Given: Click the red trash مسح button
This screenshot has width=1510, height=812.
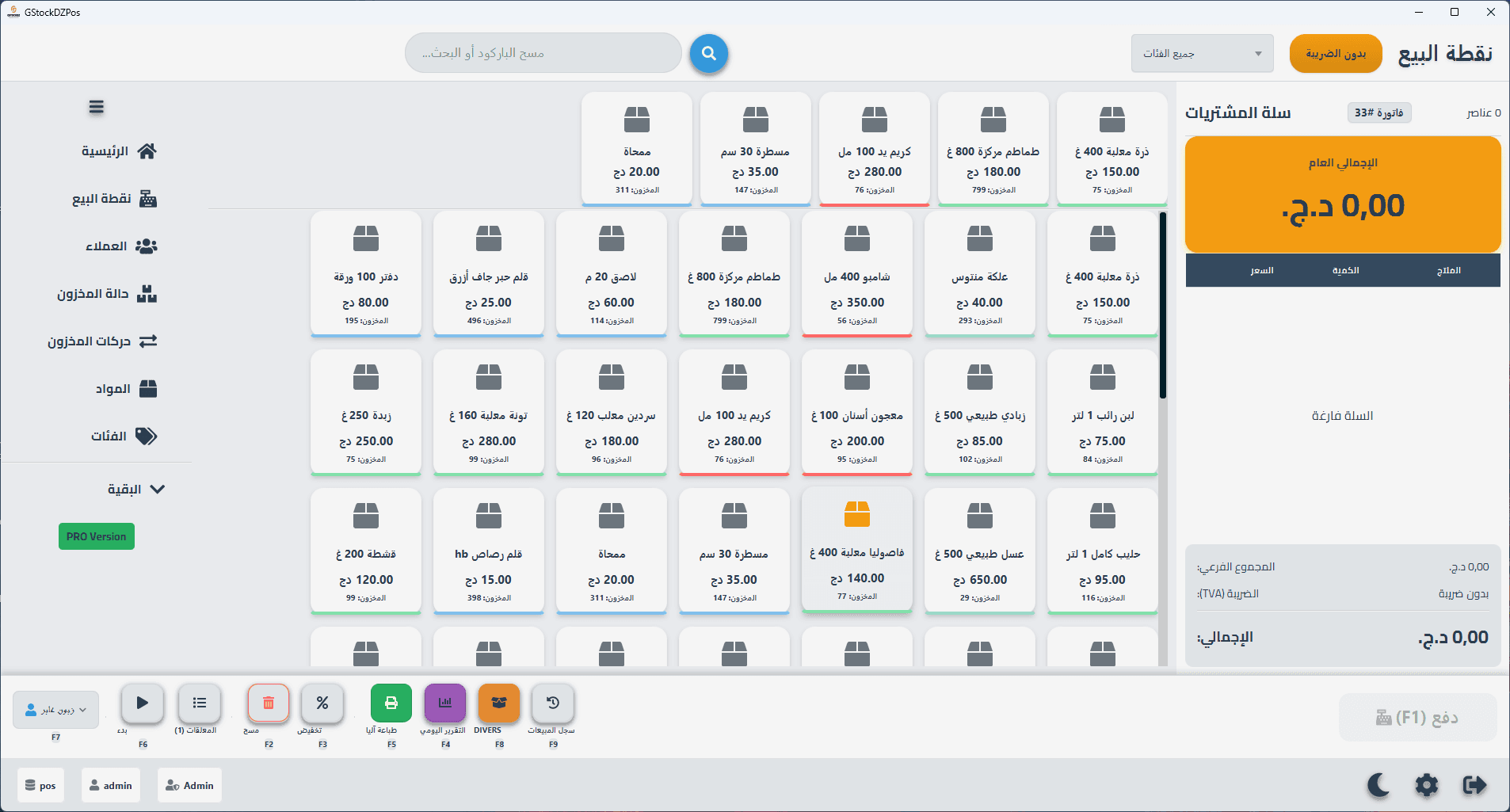Looking at the screenshot, I should [x=269, y=703].
